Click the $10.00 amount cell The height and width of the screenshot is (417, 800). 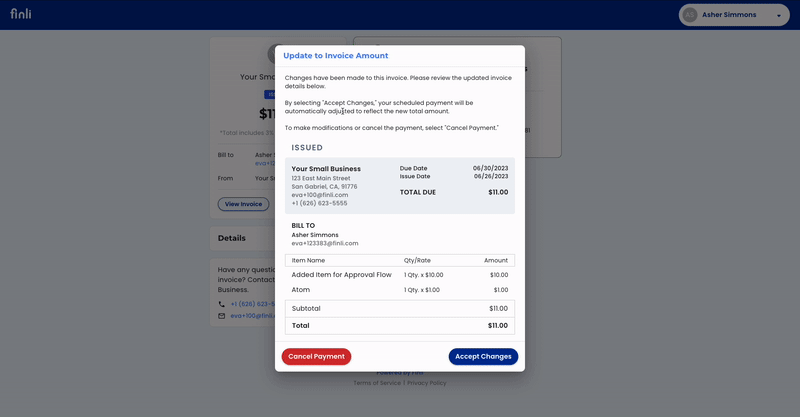tap(499, 275)
